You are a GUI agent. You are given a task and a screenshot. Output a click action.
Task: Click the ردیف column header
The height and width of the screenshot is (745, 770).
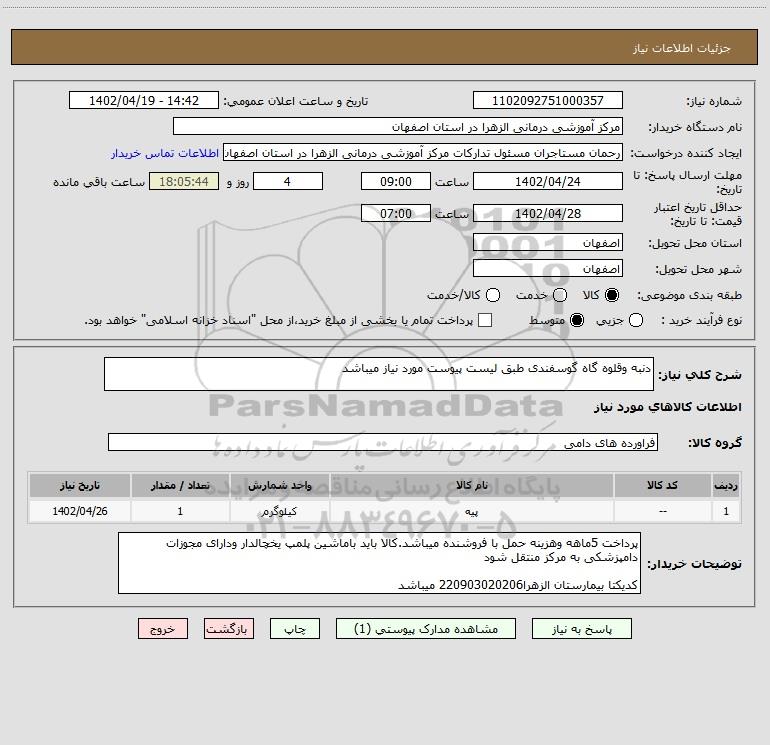pos(726,485)
